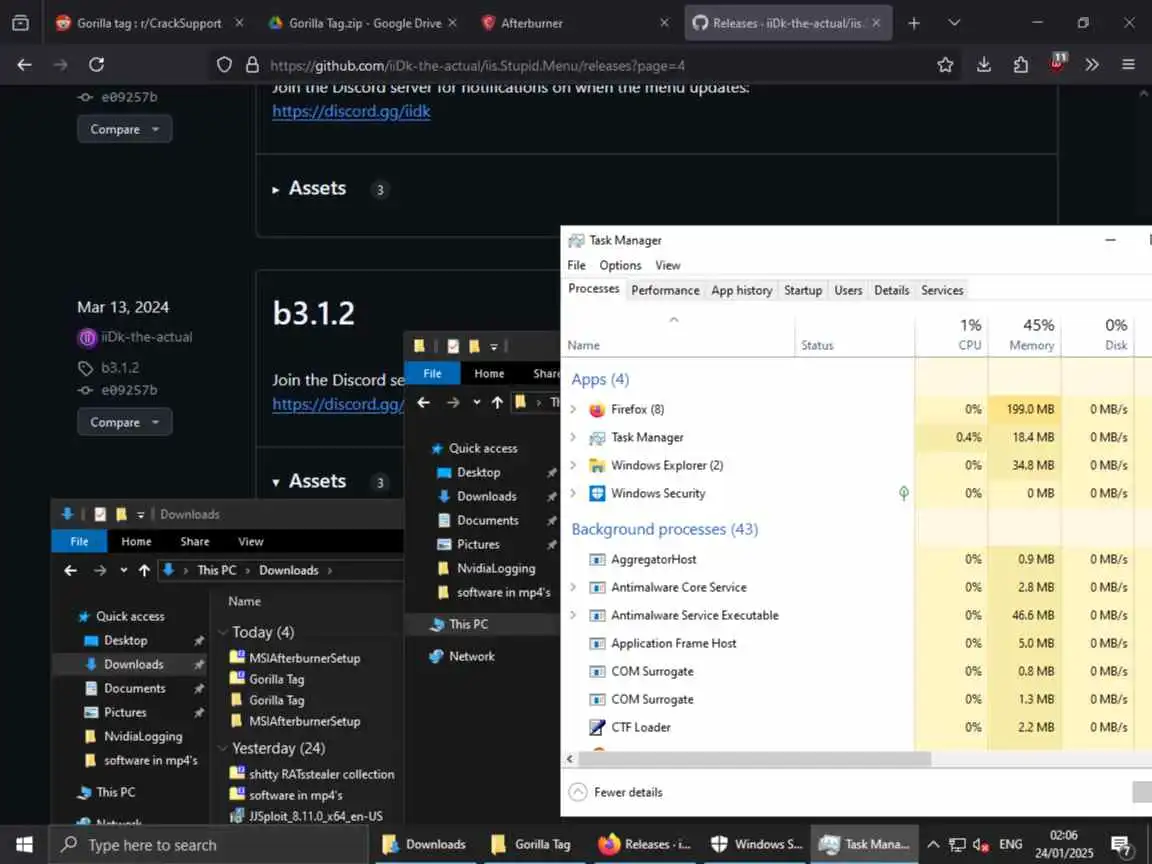Screen dimensions: 1152x864
Task: Open File tab in Downloads Explorer window
Action: [79, 541]
